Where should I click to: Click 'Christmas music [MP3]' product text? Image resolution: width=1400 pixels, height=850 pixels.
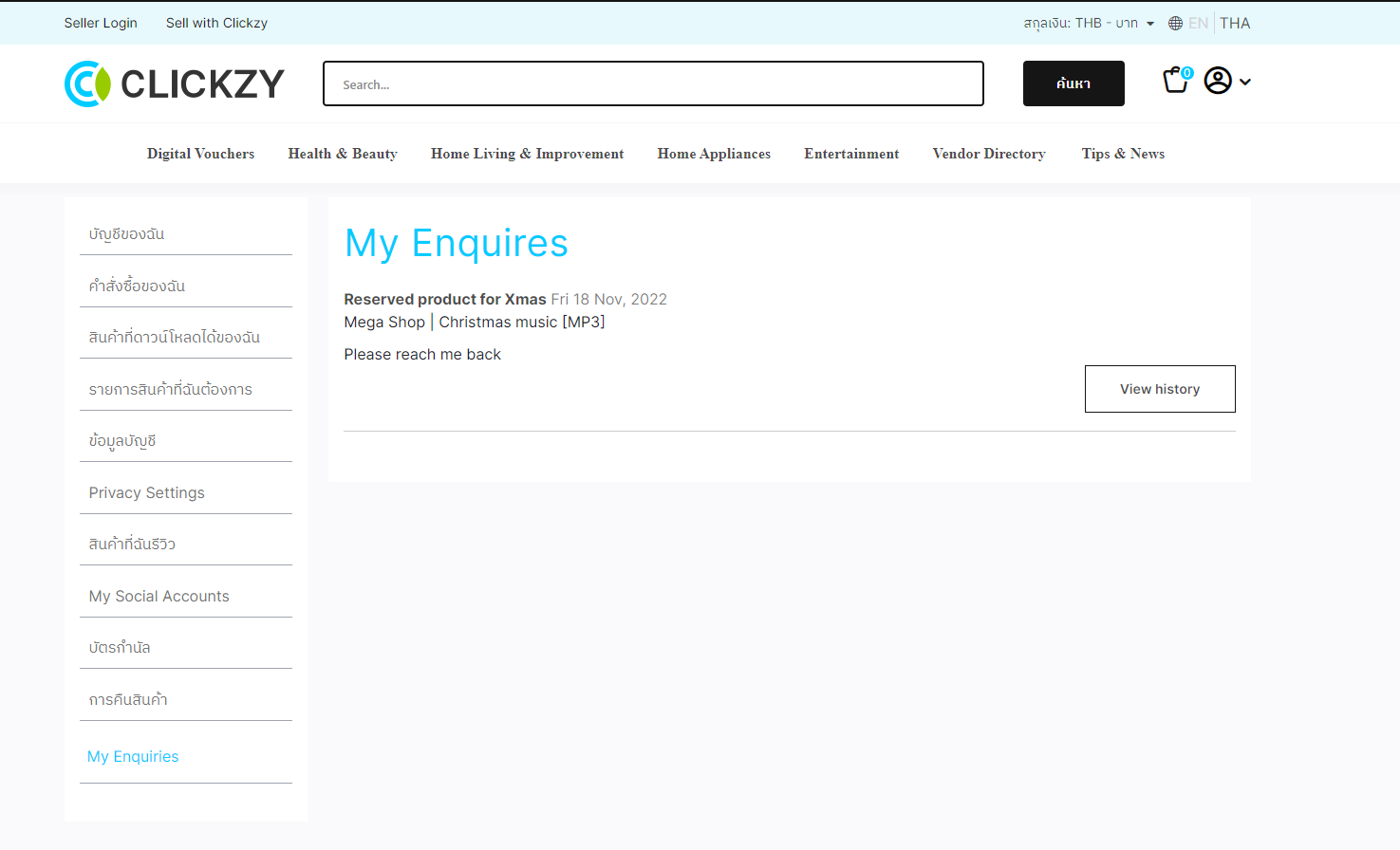pyautogui.click(x=522, y=322)
